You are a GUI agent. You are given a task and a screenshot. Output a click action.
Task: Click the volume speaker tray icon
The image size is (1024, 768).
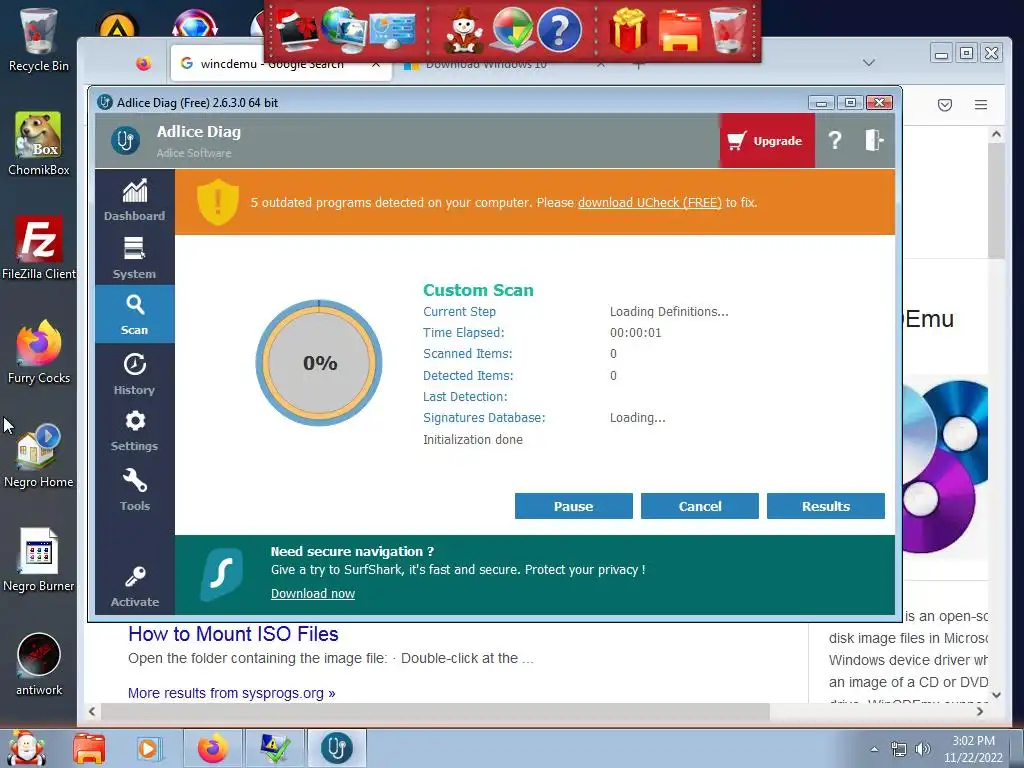point(922,749)
